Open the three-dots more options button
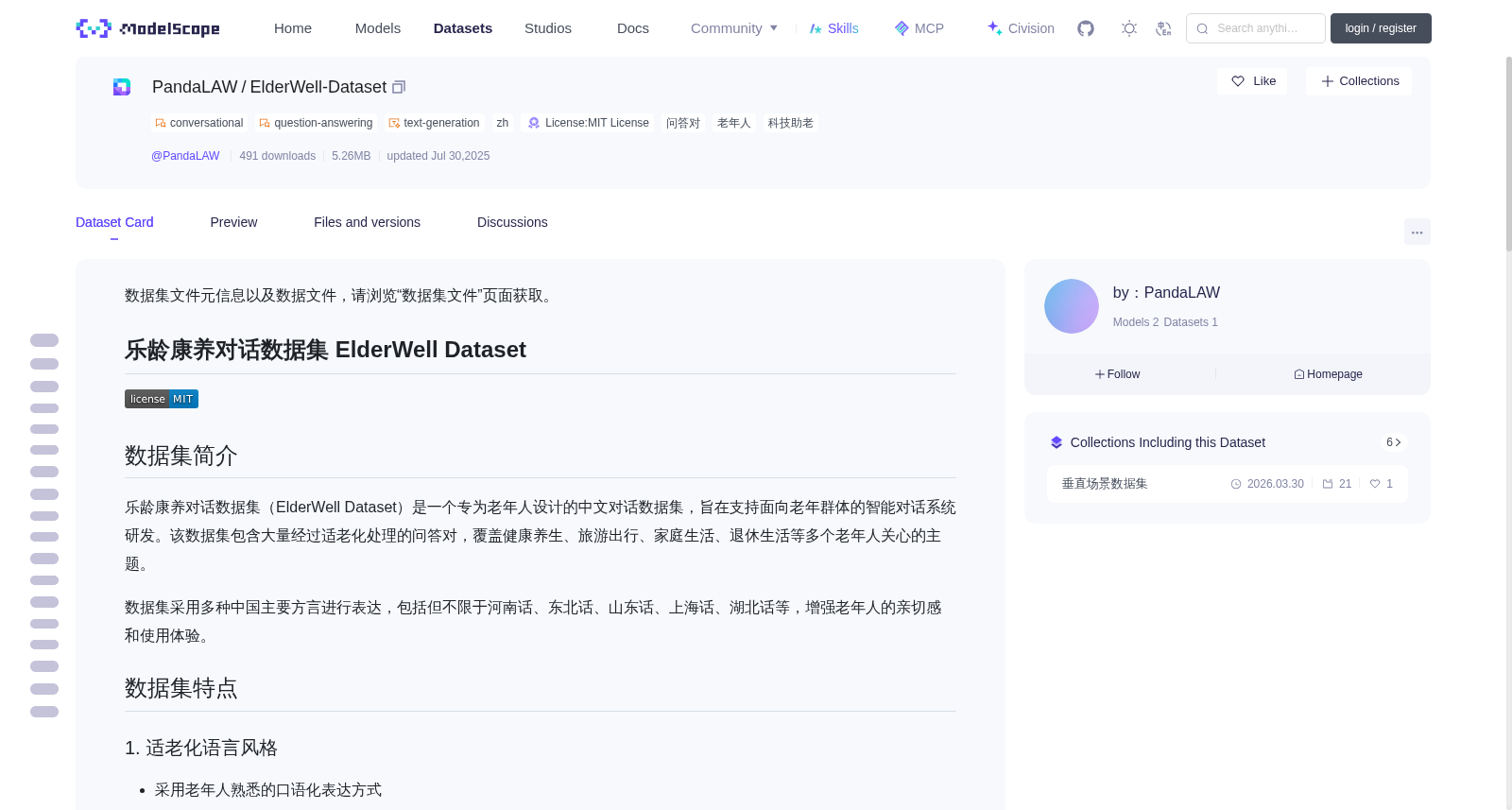 pyautogui.click(x=1417, y=232)
